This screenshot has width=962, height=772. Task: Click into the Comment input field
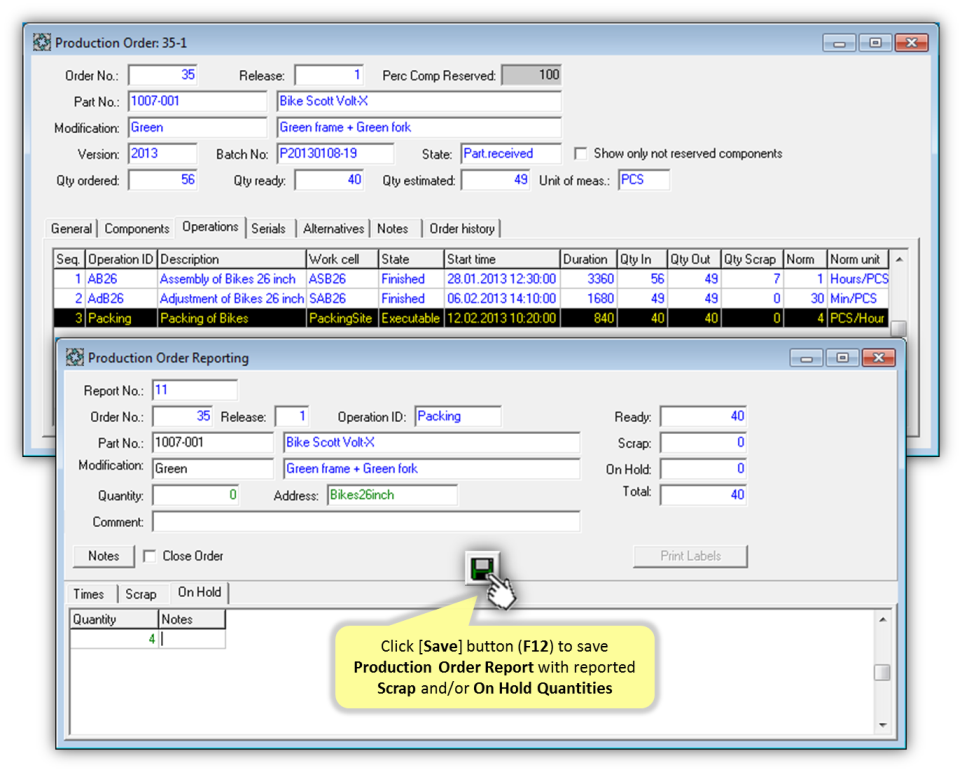366,522
